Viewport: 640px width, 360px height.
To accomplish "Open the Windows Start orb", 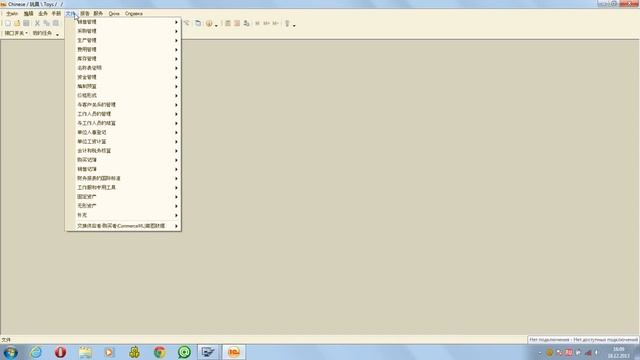I will (10, 352).
